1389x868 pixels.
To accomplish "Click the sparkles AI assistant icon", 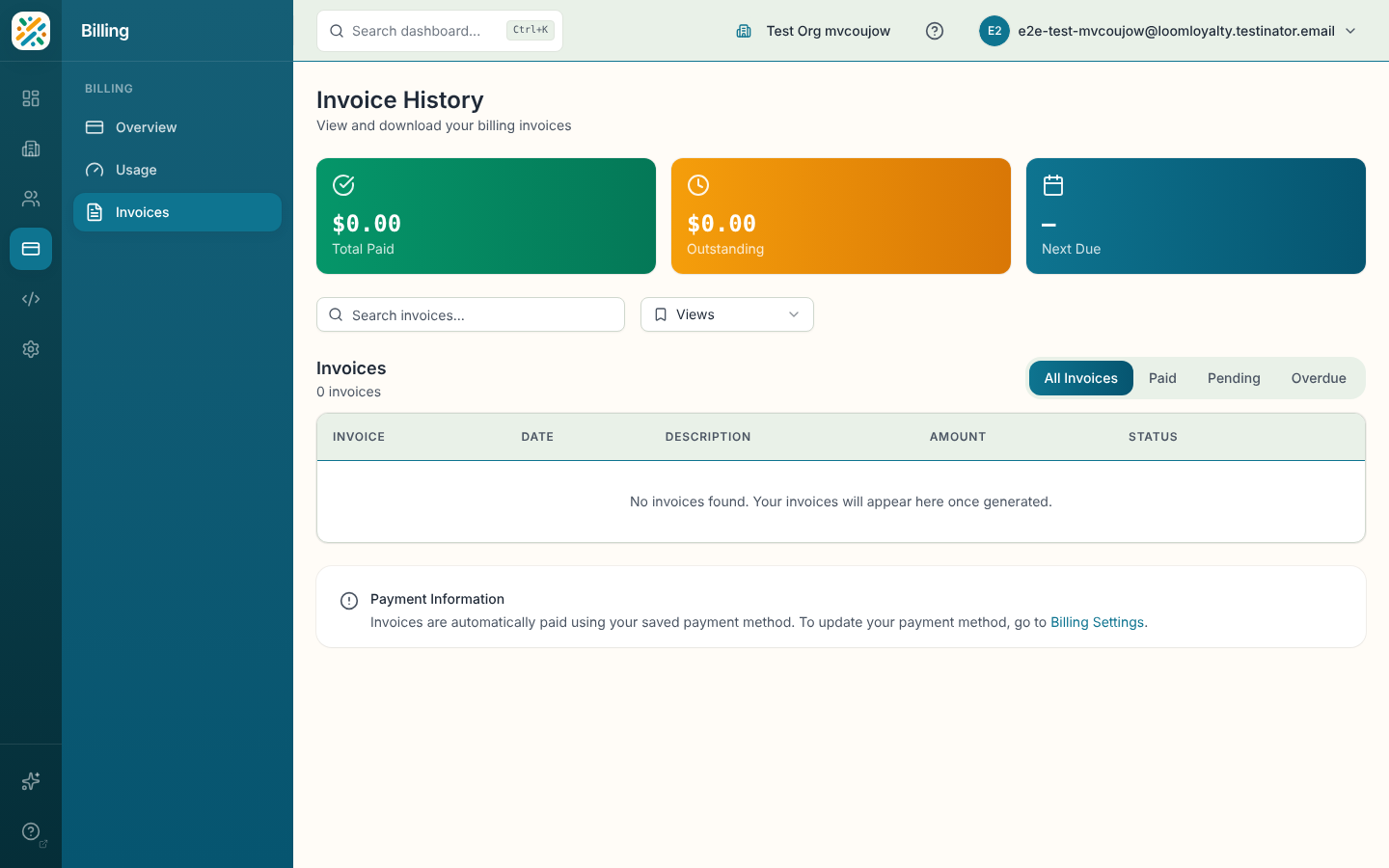I will coord(31,781).
